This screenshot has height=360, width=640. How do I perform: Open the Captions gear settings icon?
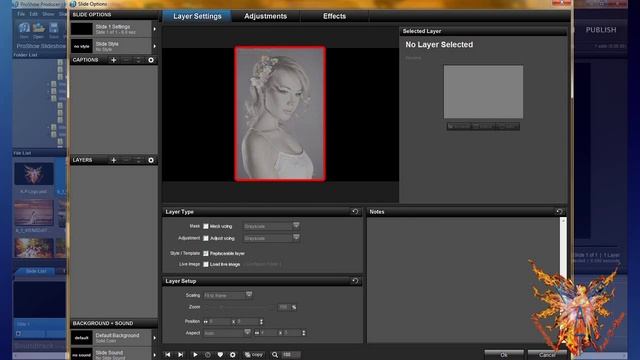151,60
